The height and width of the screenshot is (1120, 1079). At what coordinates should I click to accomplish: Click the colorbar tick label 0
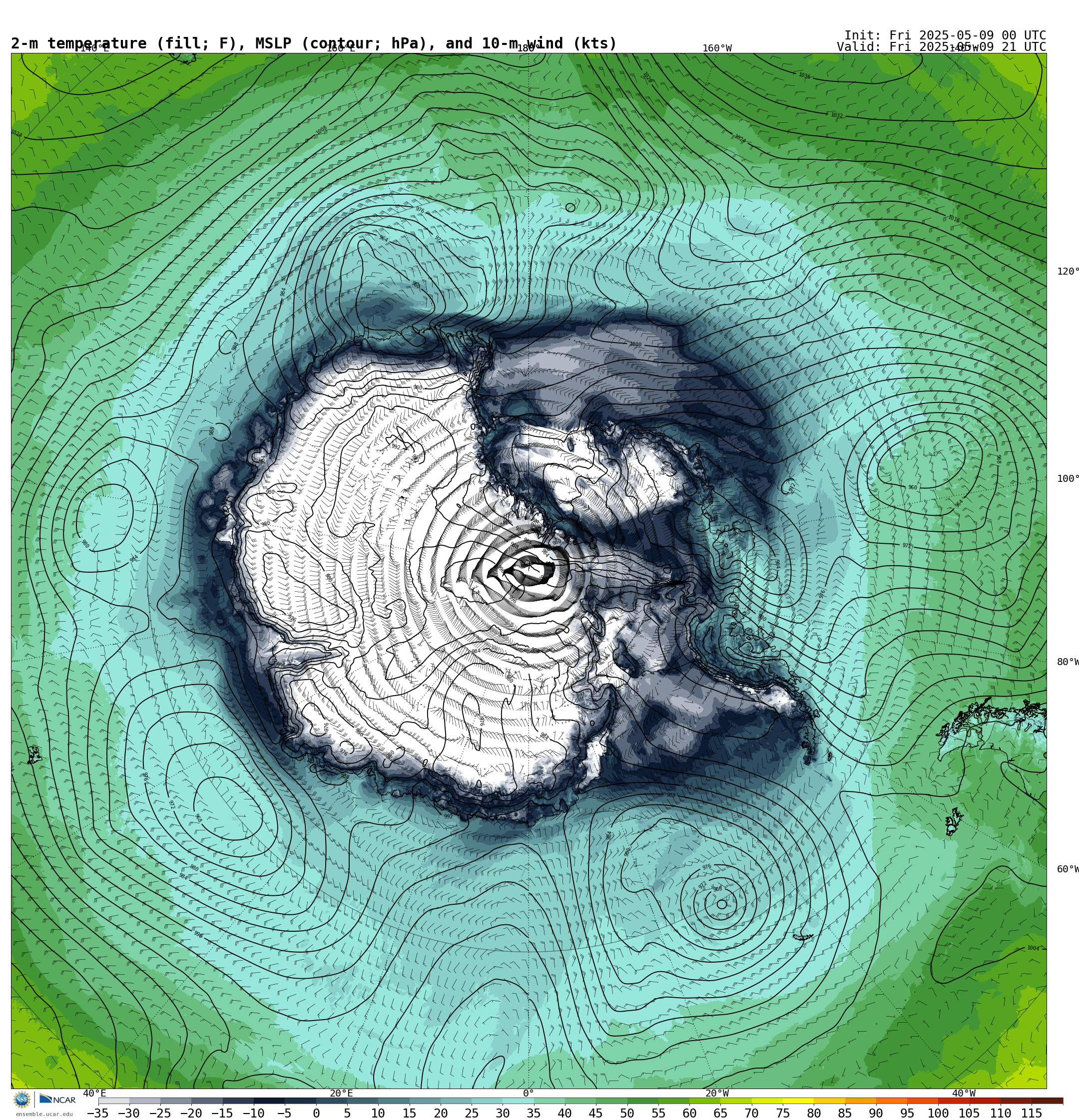point(316,1113)
